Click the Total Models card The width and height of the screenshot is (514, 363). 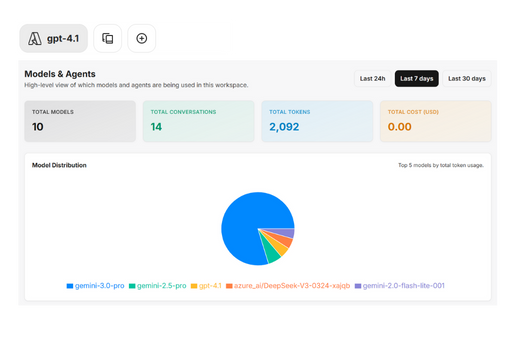pos(80,121)
